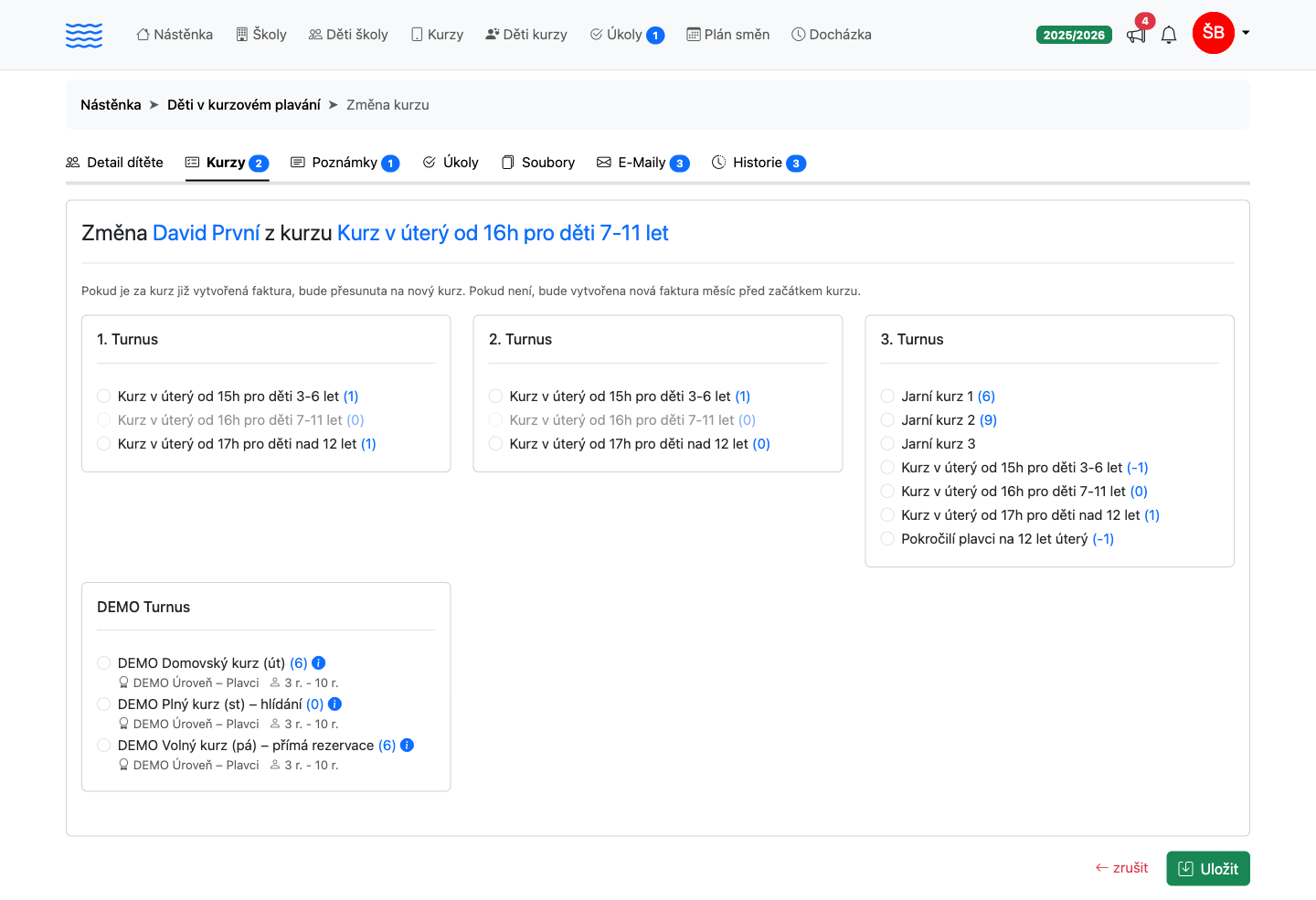1316x900 pixels.
Task: Click the 1. Turnus card heading
Action: tap(128, 340)
